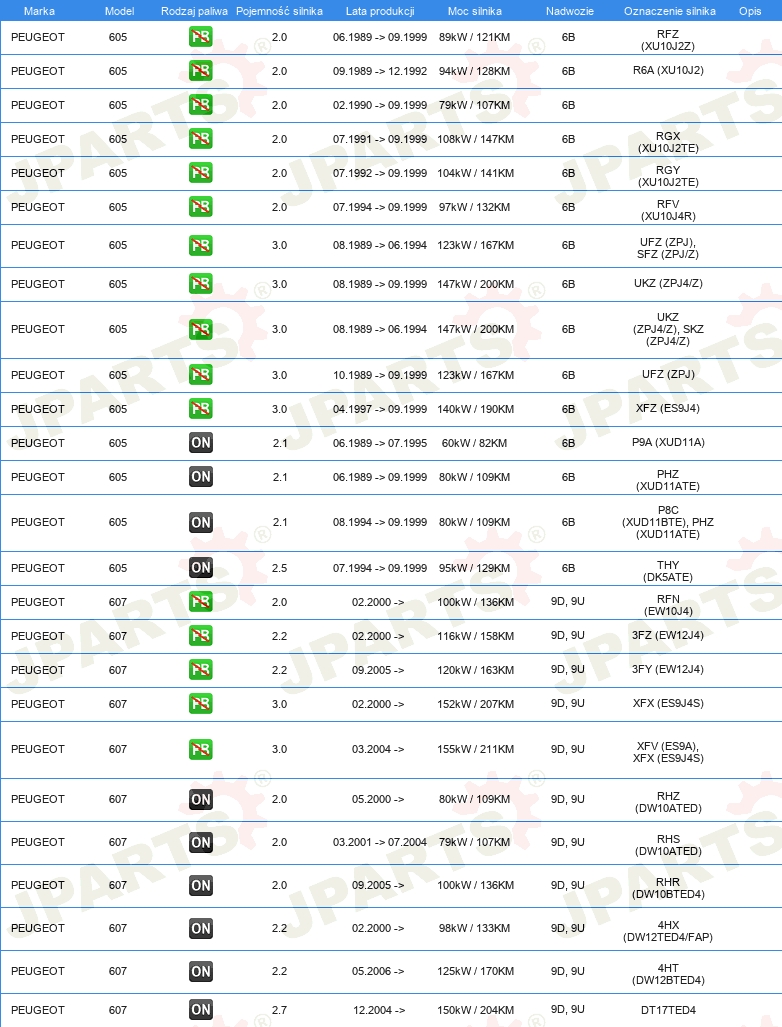Select the 89kW / 121KM power cell

[x=475, y=37]
